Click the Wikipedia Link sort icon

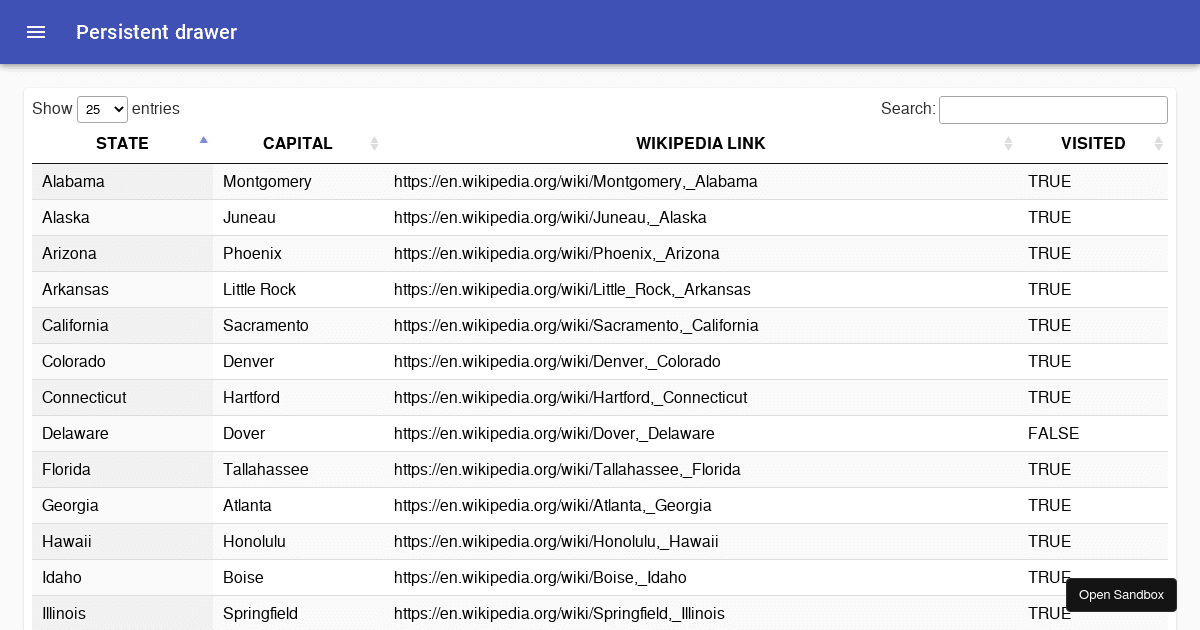pos(1009,144)
